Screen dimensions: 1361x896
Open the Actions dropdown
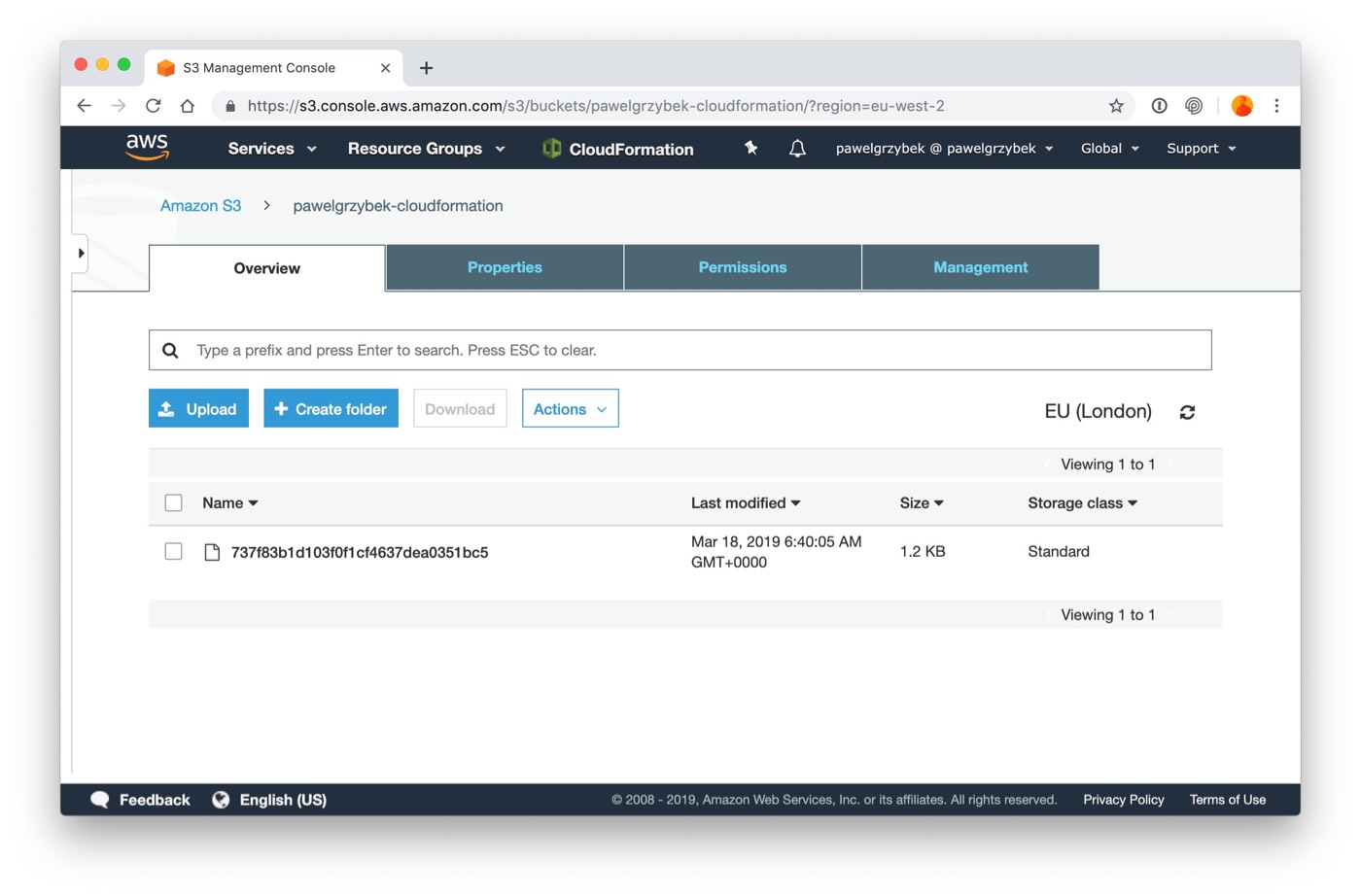click(x=570, y=408)
